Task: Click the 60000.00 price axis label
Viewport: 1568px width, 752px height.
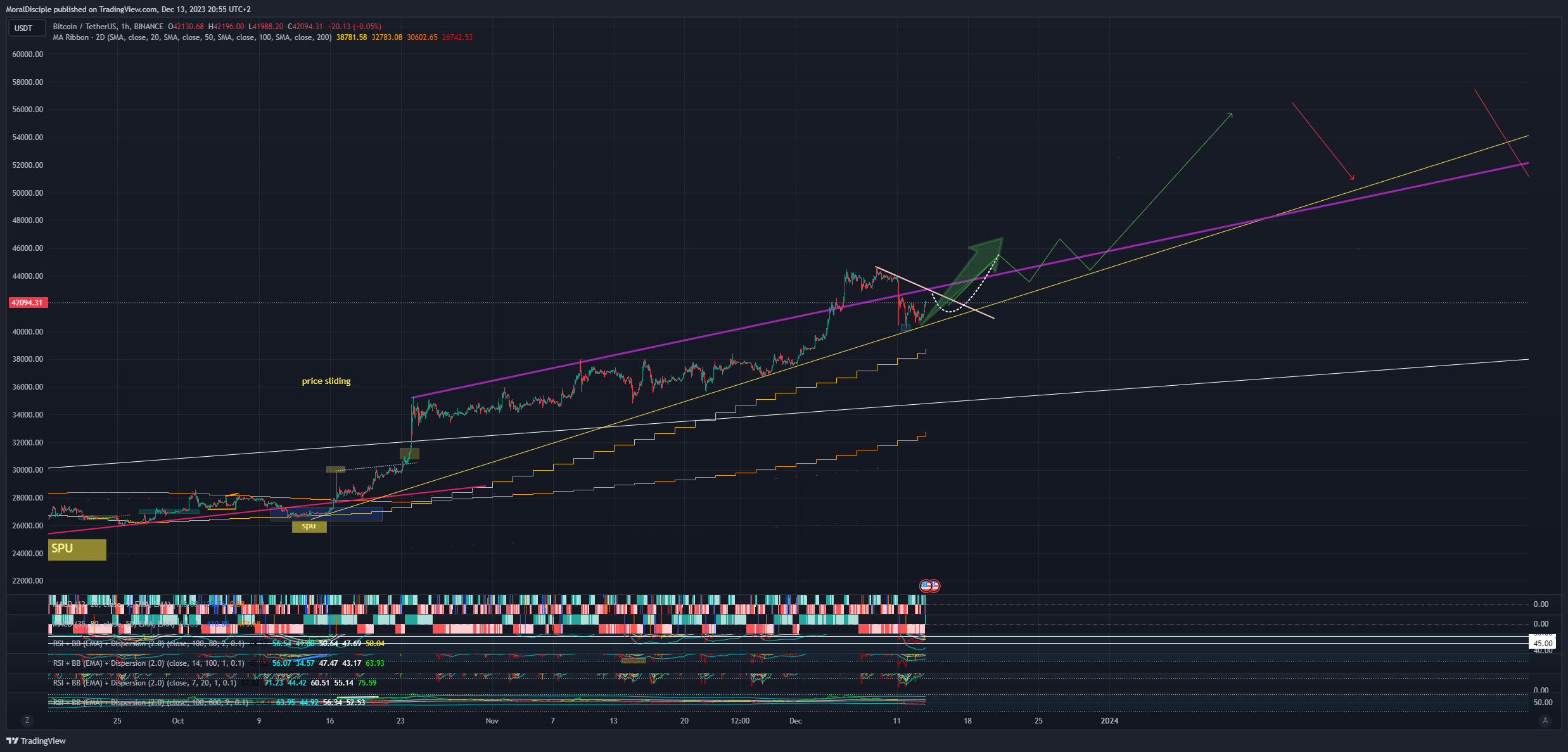Action: [28, 54]
